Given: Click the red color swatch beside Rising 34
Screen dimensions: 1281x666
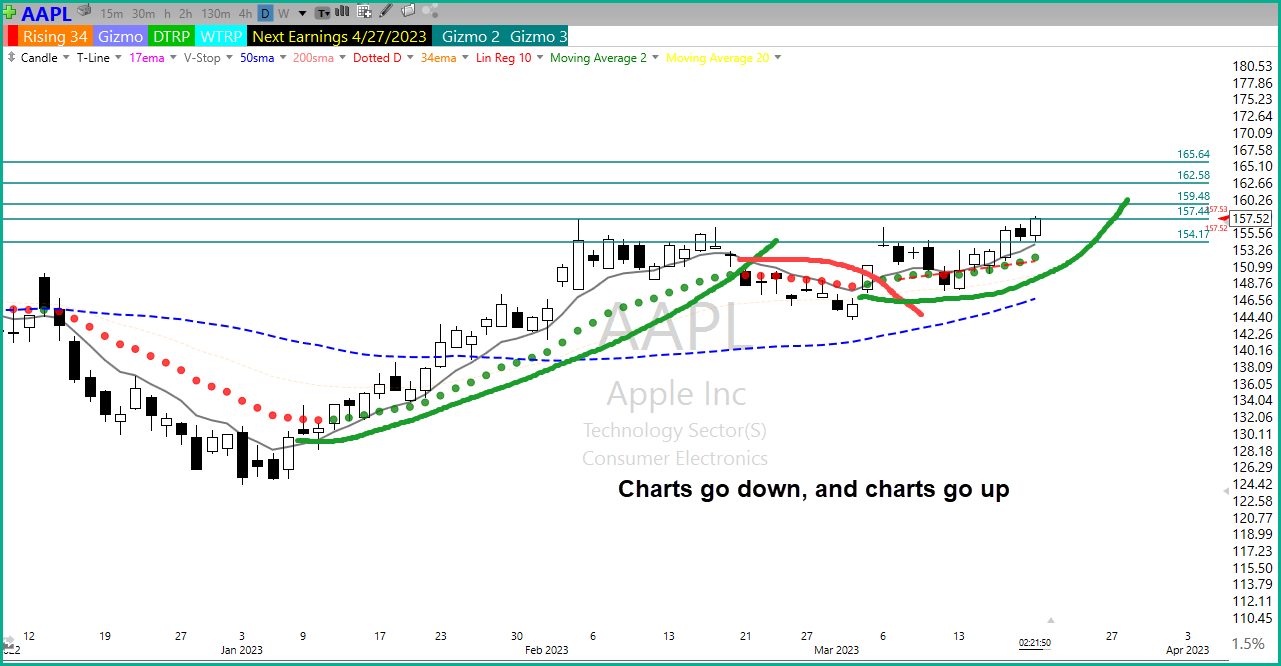Looking at the screenshot, I should (12, 36).
